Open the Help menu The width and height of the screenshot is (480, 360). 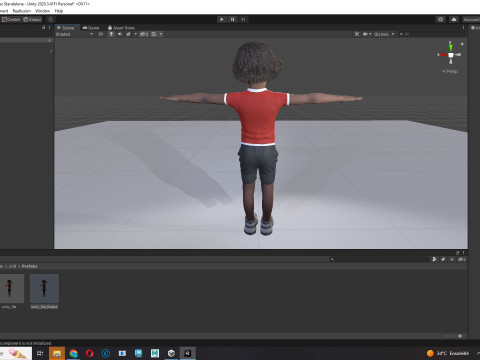coord(59,11)
